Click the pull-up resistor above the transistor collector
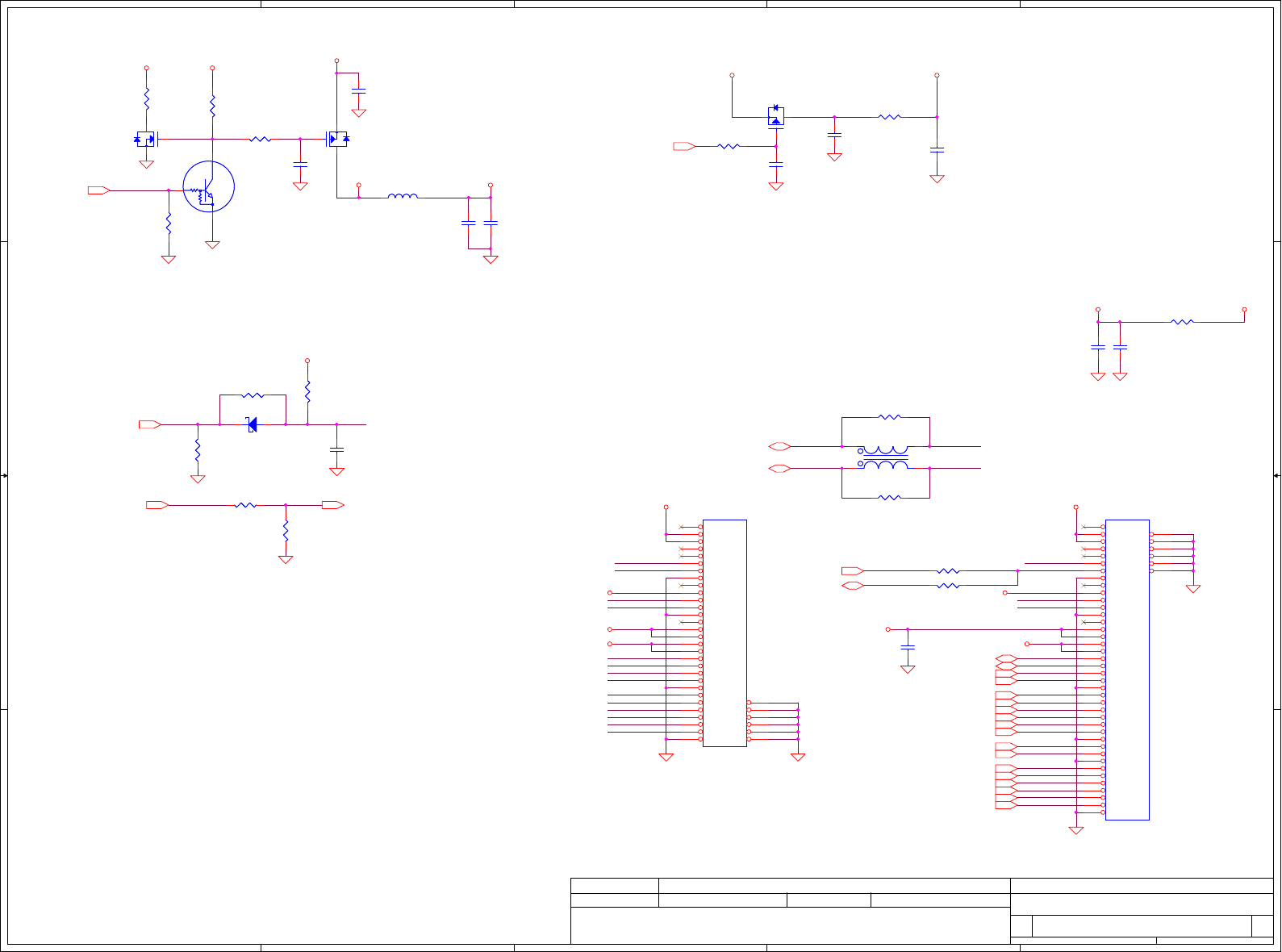The width and height of the screenshot is (1282, 952). tap(212, 106)
